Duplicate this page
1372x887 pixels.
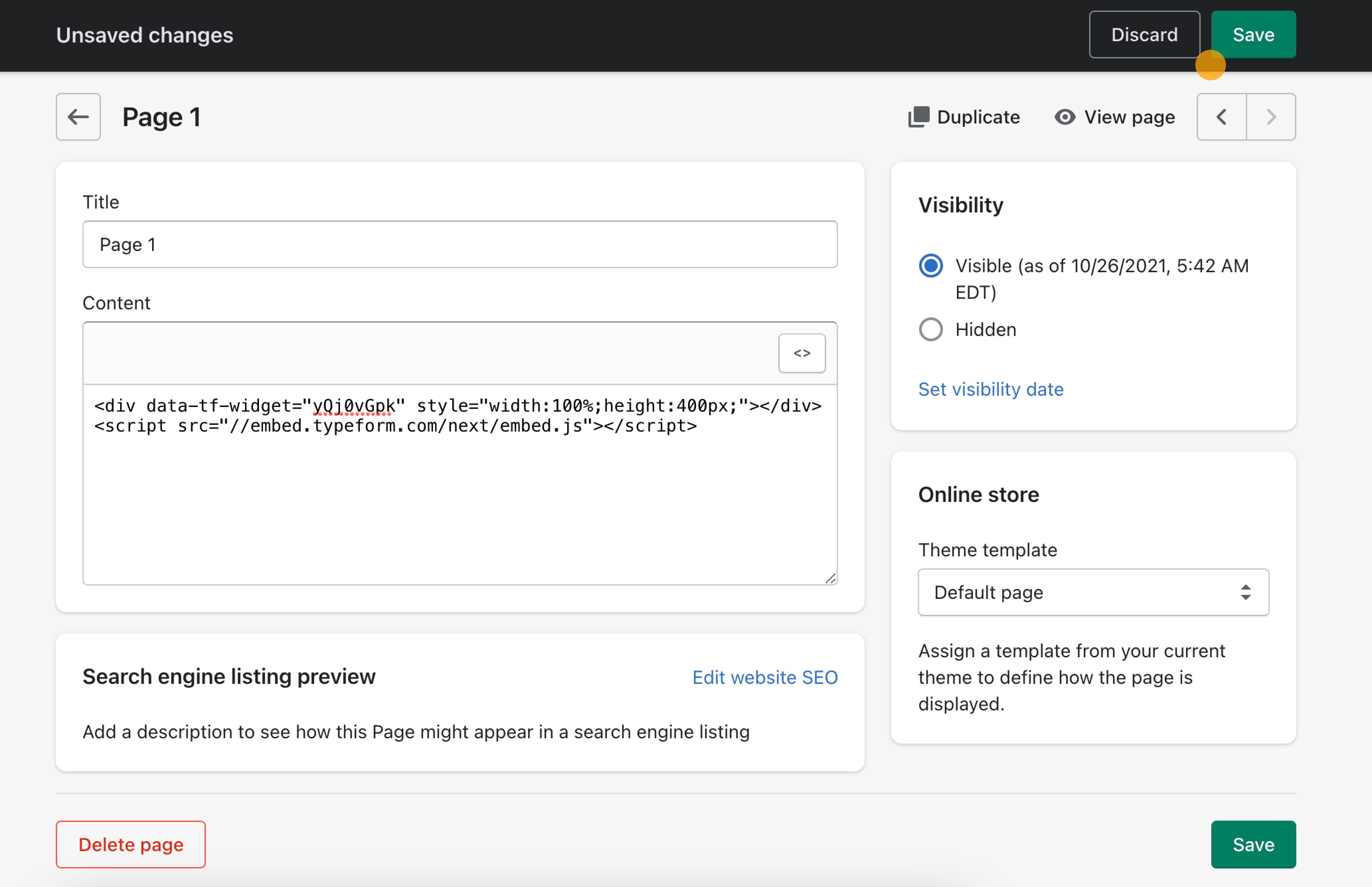964,117
